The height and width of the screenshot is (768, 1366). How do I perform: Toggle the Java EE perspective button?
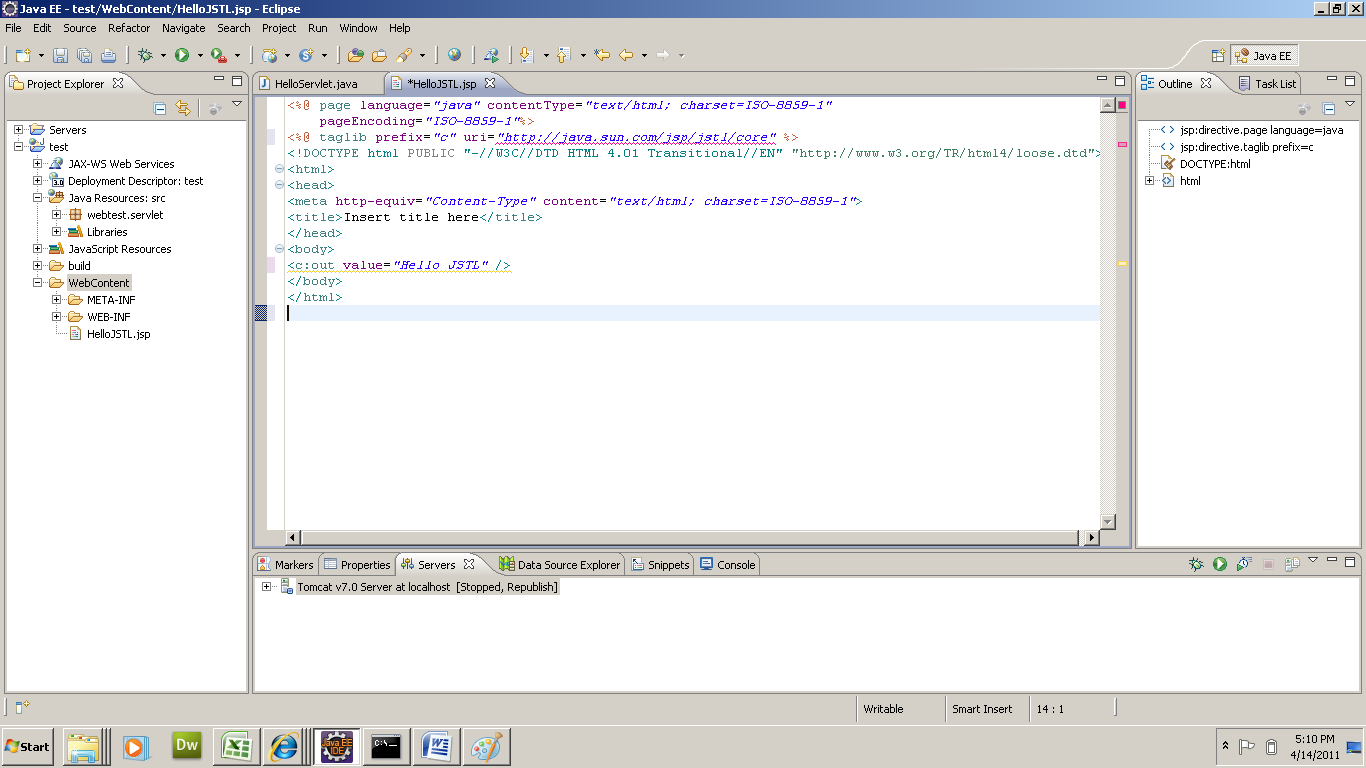pos(1264,56)
